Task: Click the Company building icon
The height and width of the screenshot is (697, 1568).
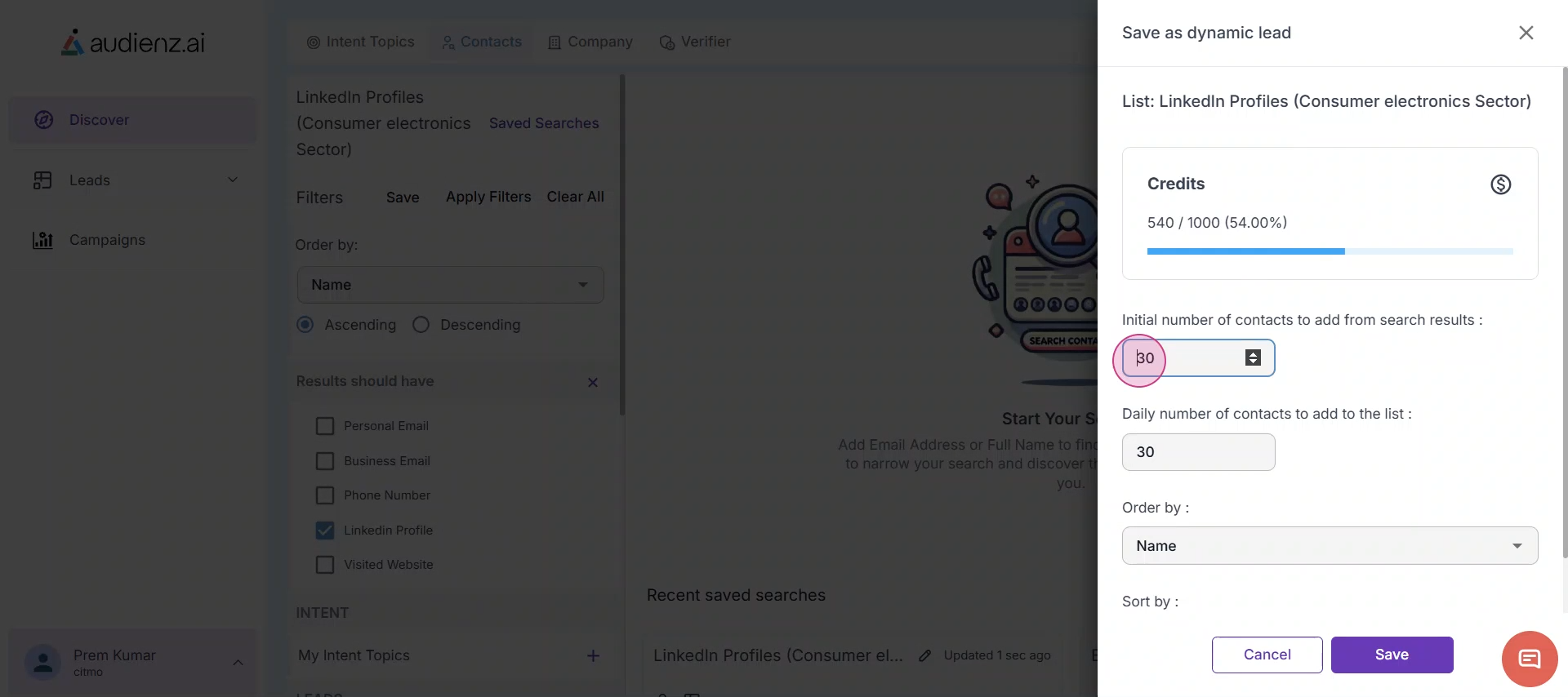Action: [555, 42]
